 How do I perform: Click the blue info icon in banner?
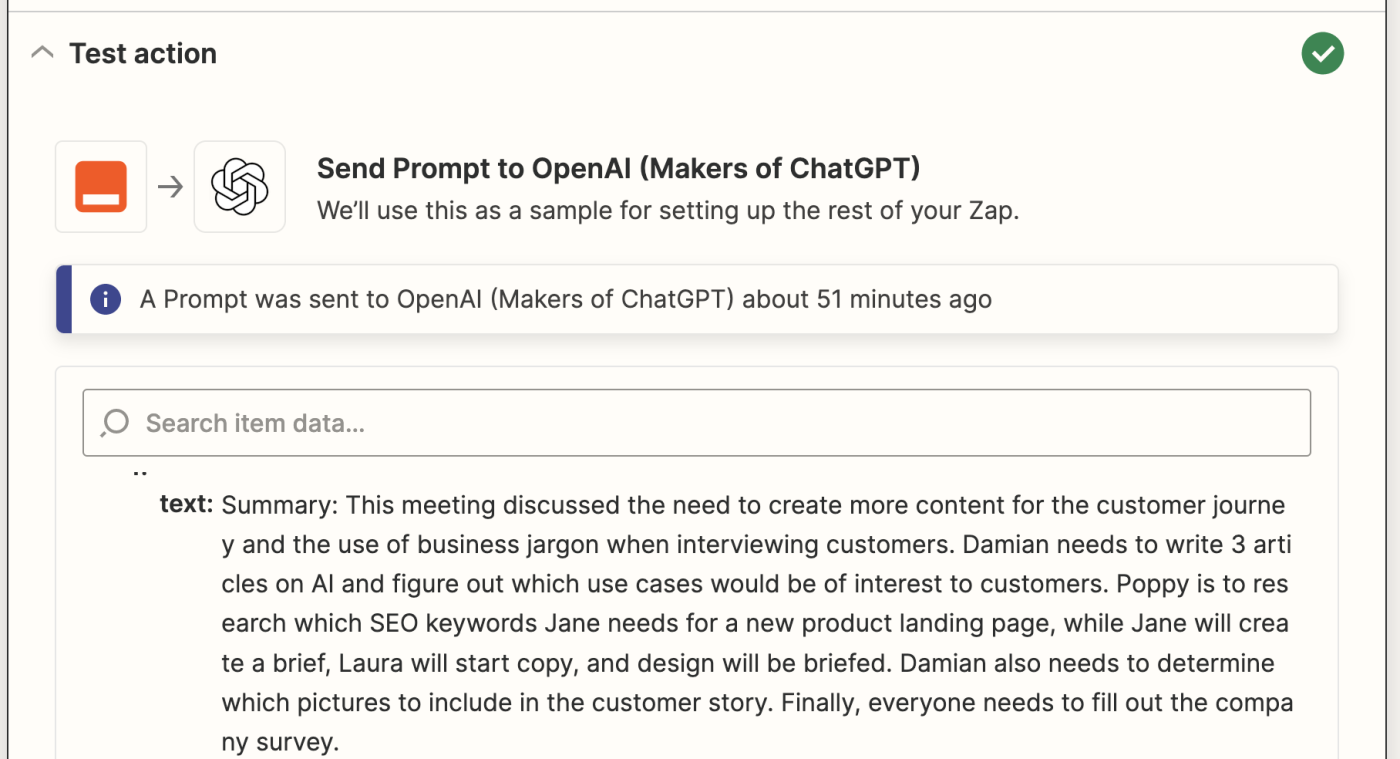(x=105, y=299)
